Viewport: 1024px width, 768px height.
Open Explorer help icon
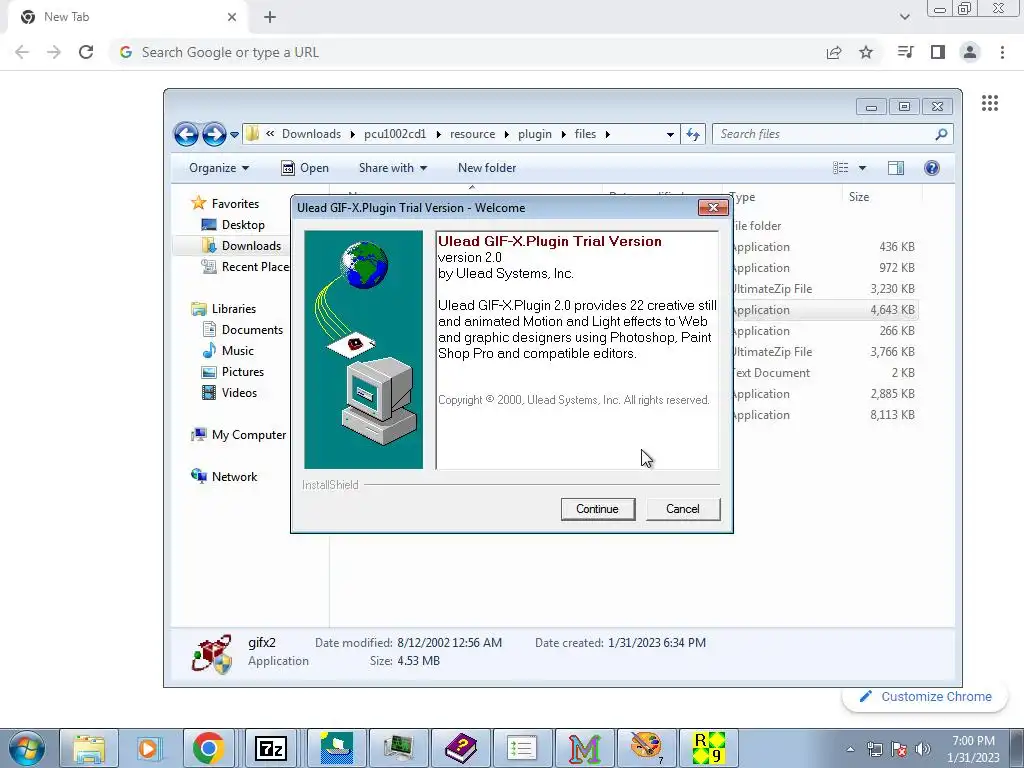pyautogui.click(x=932, y=168)
